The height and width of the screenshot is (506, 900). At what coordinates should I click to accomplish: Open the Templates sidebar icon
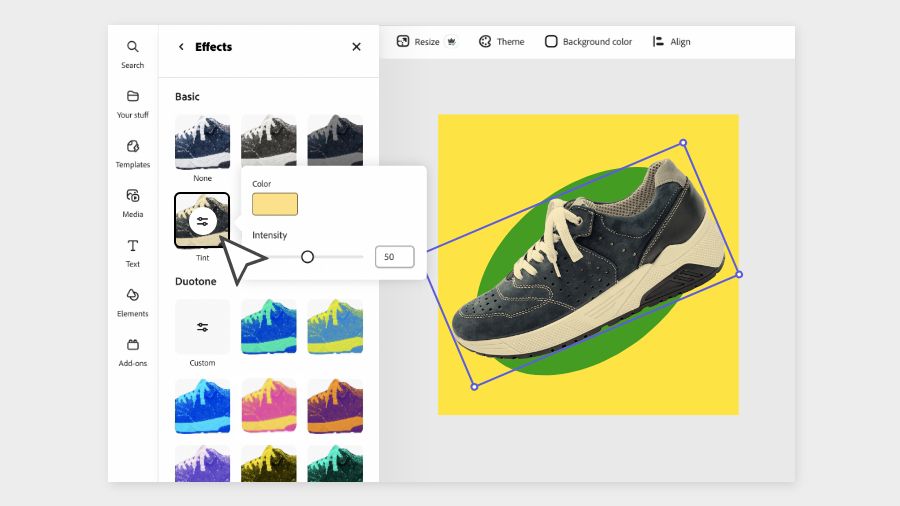click(133, 146)
